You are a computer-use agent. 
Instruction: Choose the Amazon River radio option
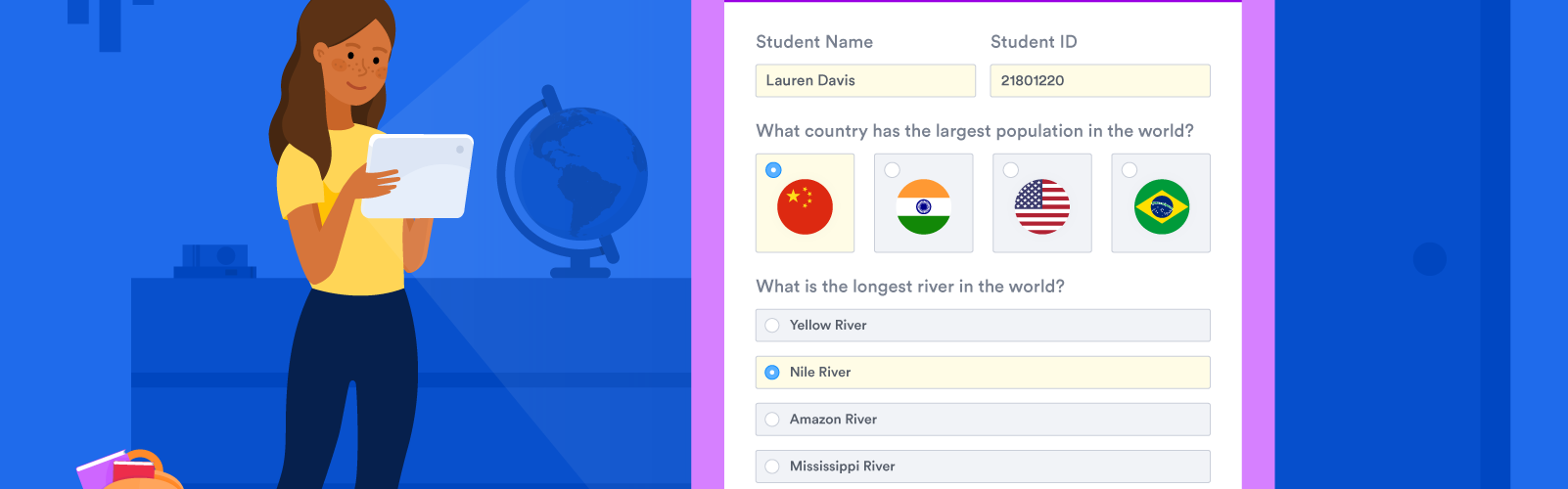772,420
